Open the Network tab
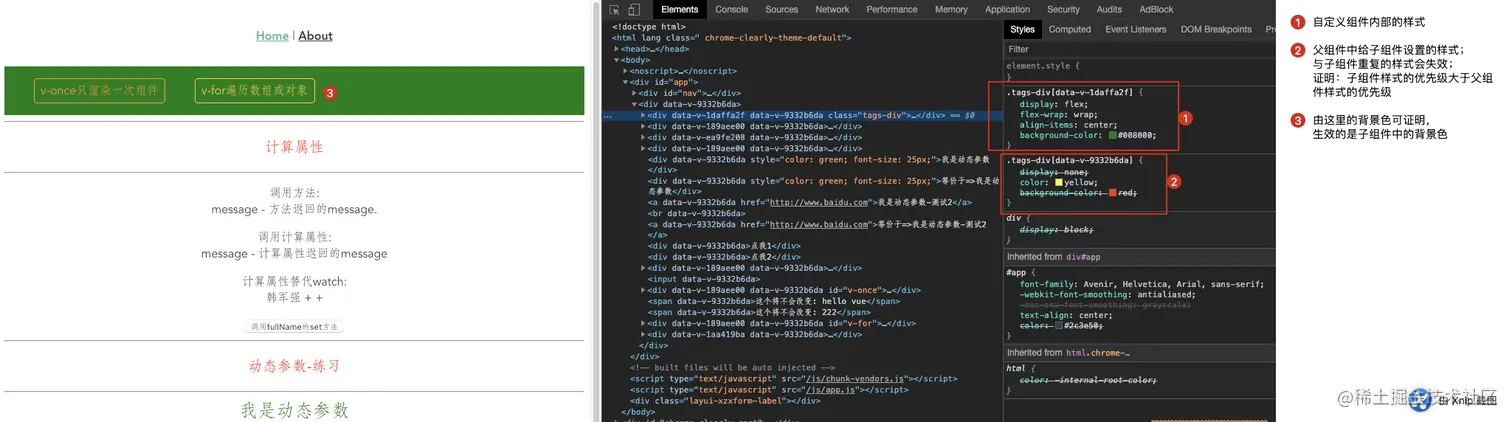Image resolution: width=1512 pixels, height=422 pixels. [832, 9]
